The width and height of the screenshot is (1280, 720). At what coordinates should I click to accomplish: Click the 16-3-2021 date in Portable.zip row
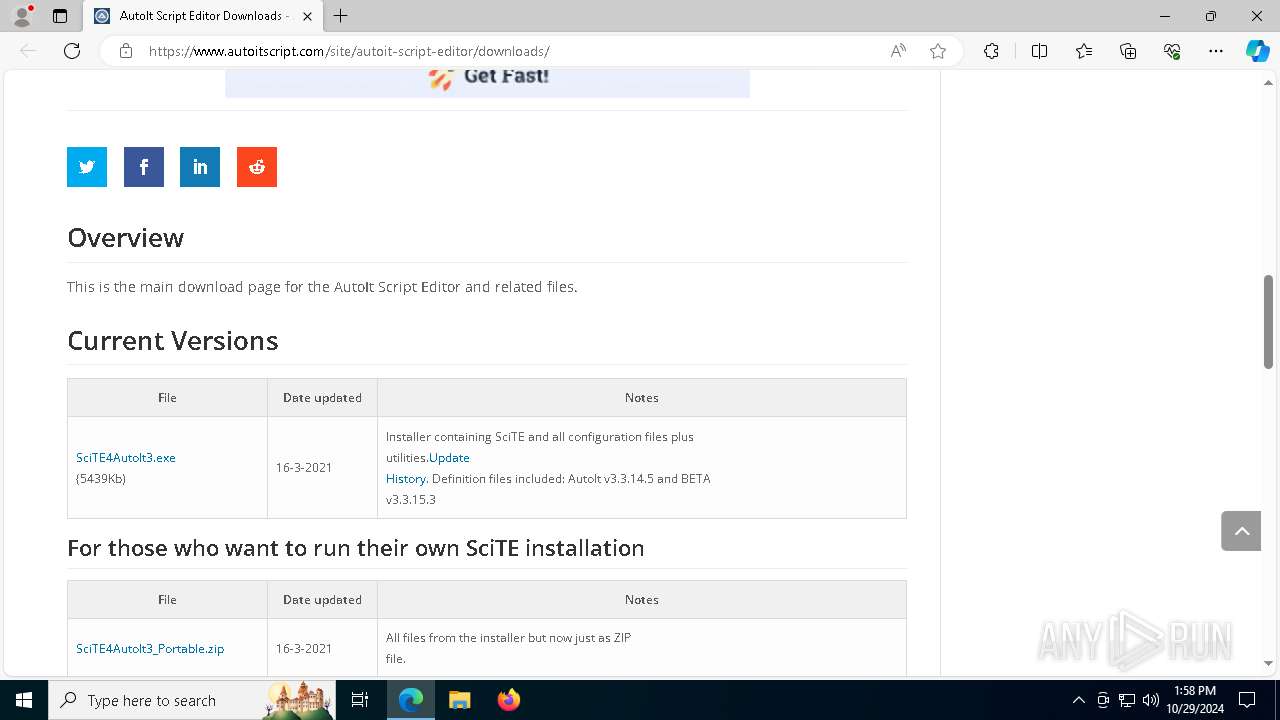pos(304,648)
